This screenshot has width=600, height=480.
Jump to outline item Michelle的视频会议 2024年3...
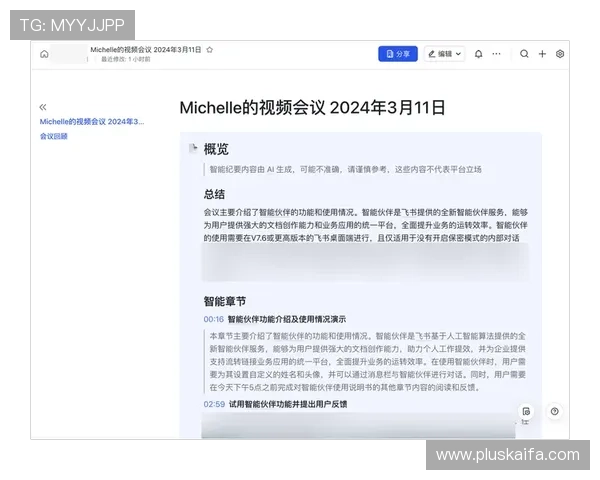92,122
